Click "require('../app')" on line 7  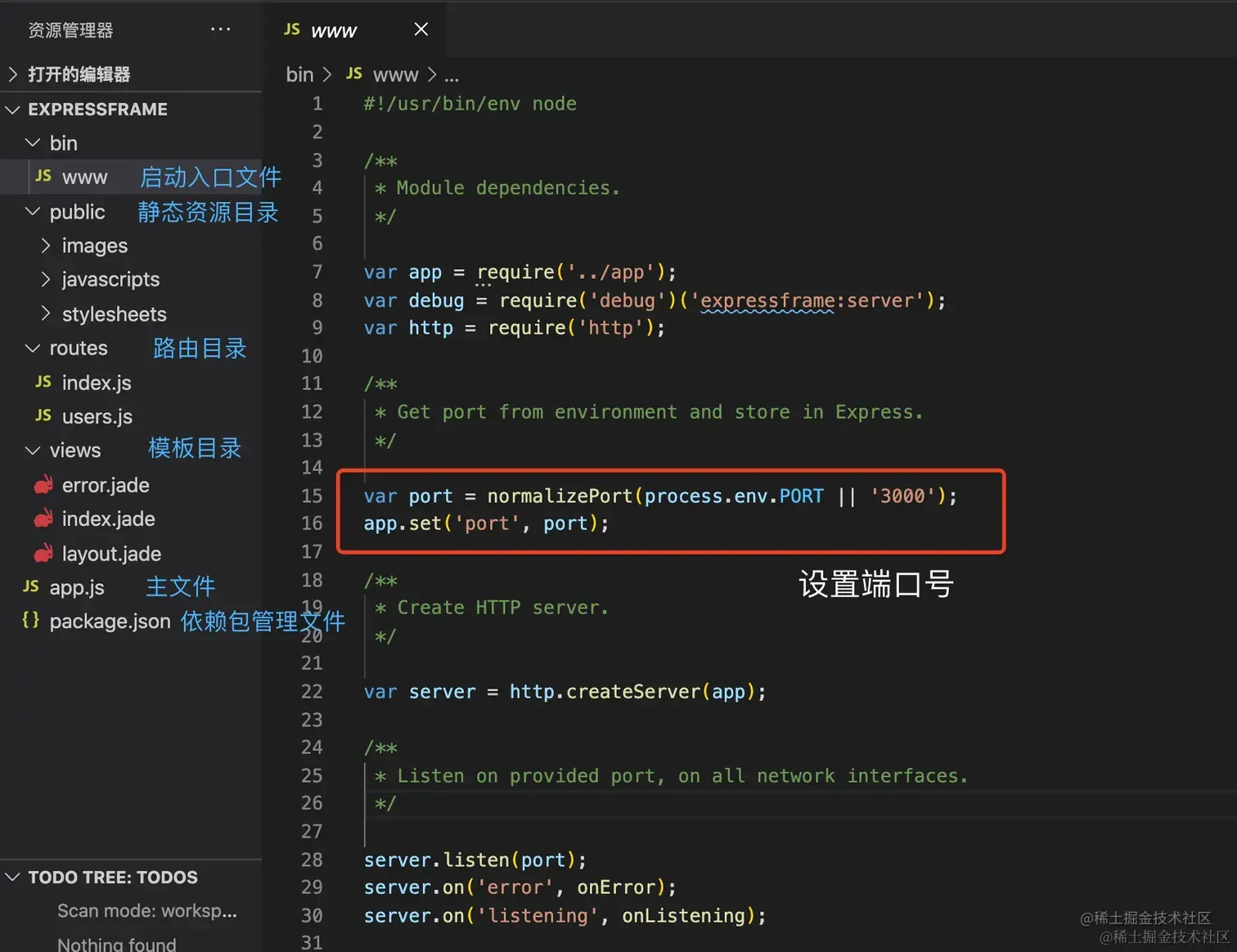pos(572,272)
